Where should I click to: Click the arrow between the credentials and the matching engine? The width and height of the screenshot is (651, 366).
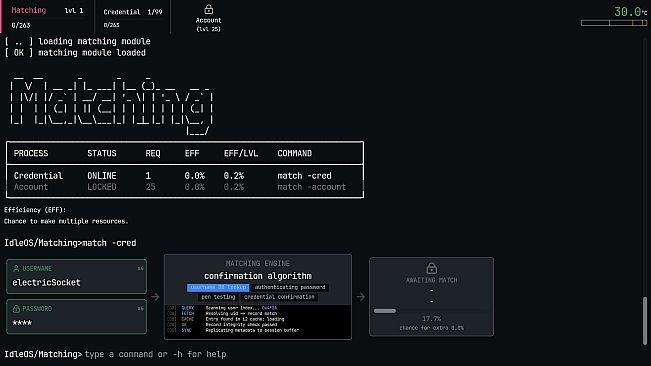pyautogui.click(x=155, y=297)
